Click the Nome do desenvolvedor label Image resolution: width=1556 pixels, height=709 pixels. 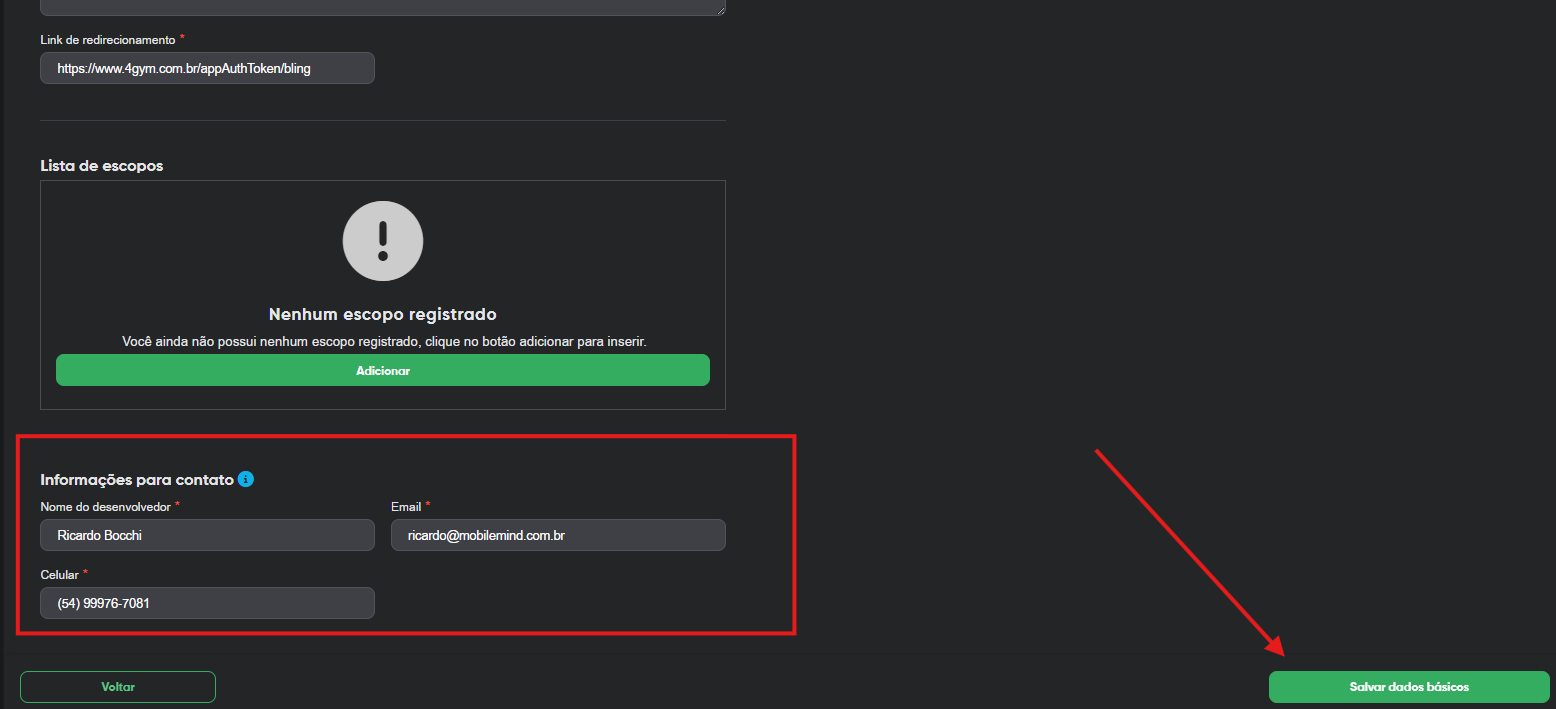pos(105,507)
